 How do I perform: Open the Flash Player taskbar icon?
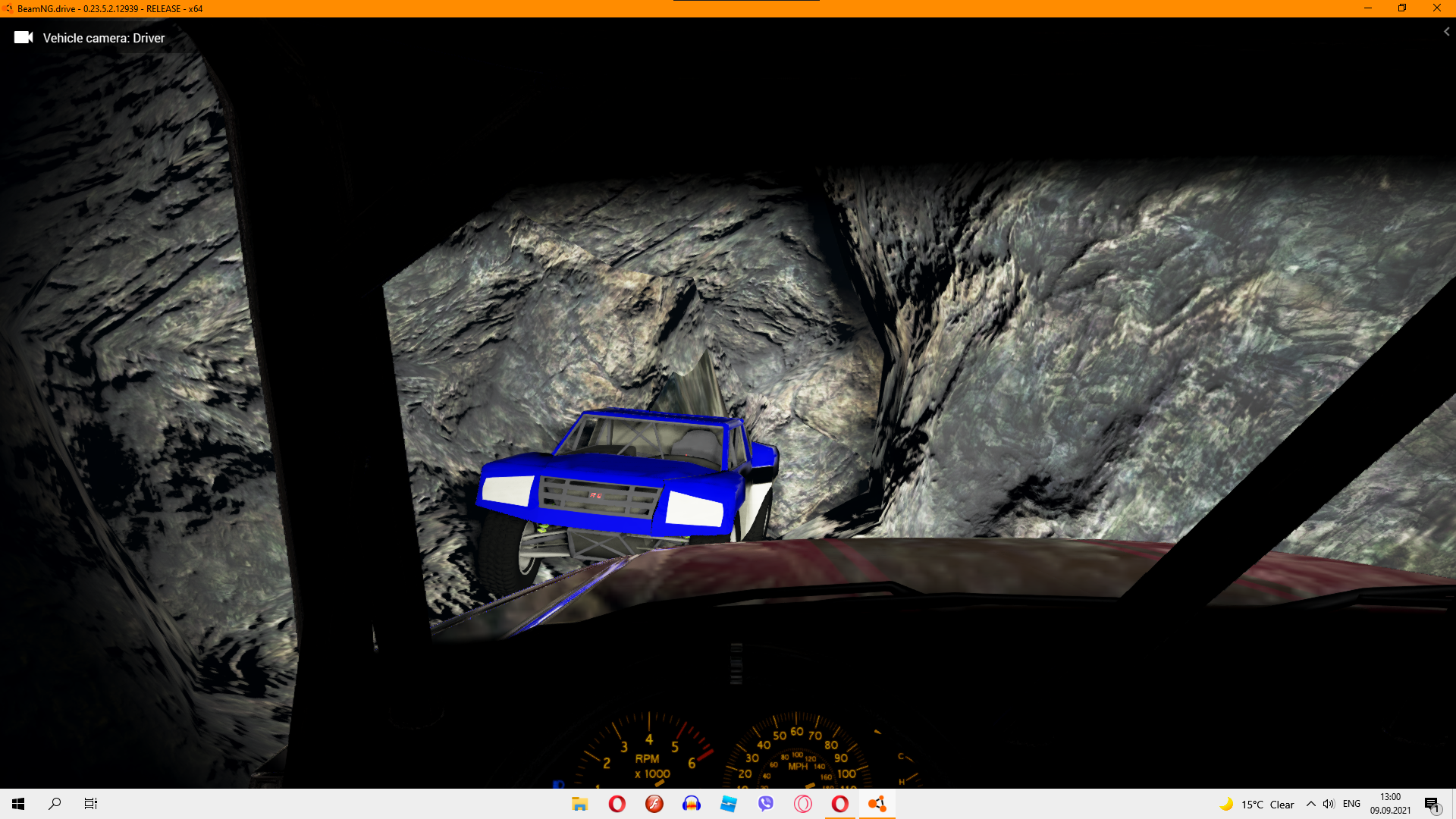pos(654,804)
